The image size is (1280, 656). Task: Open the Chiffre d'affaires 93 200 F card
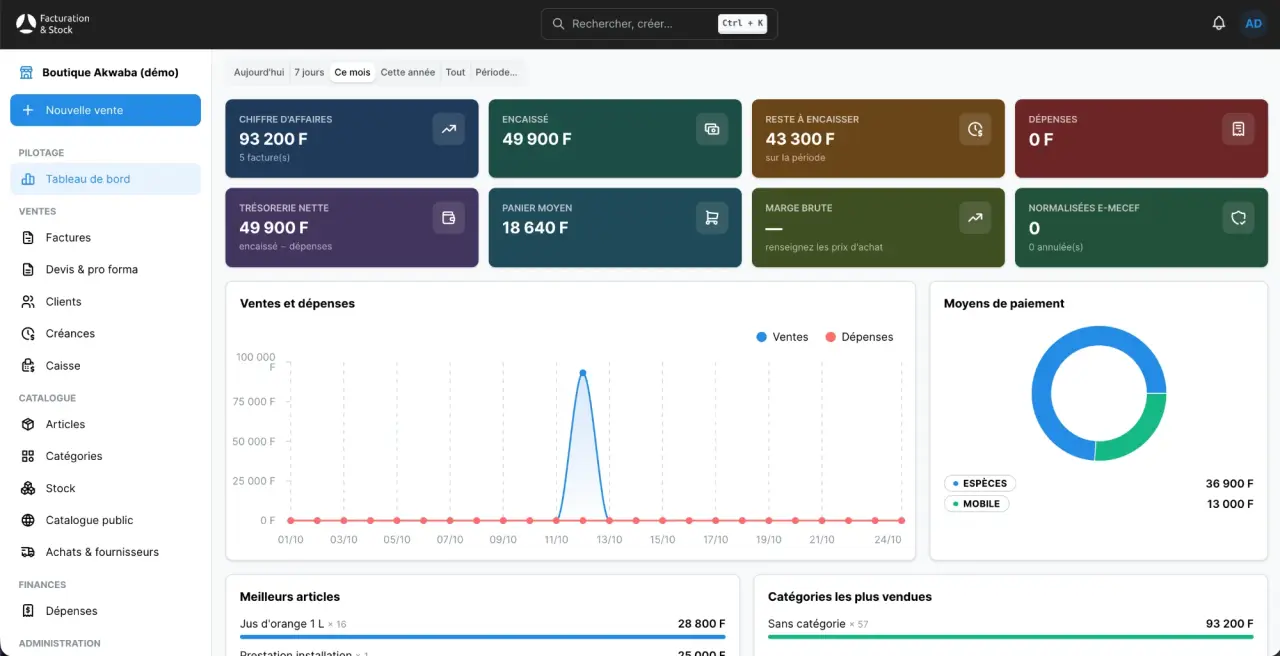(x=352, y=139)
